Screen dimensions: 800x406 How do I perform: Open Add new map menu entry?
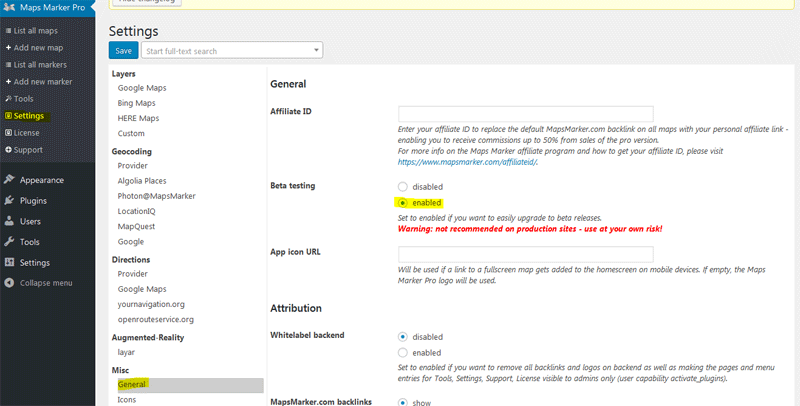38,48
